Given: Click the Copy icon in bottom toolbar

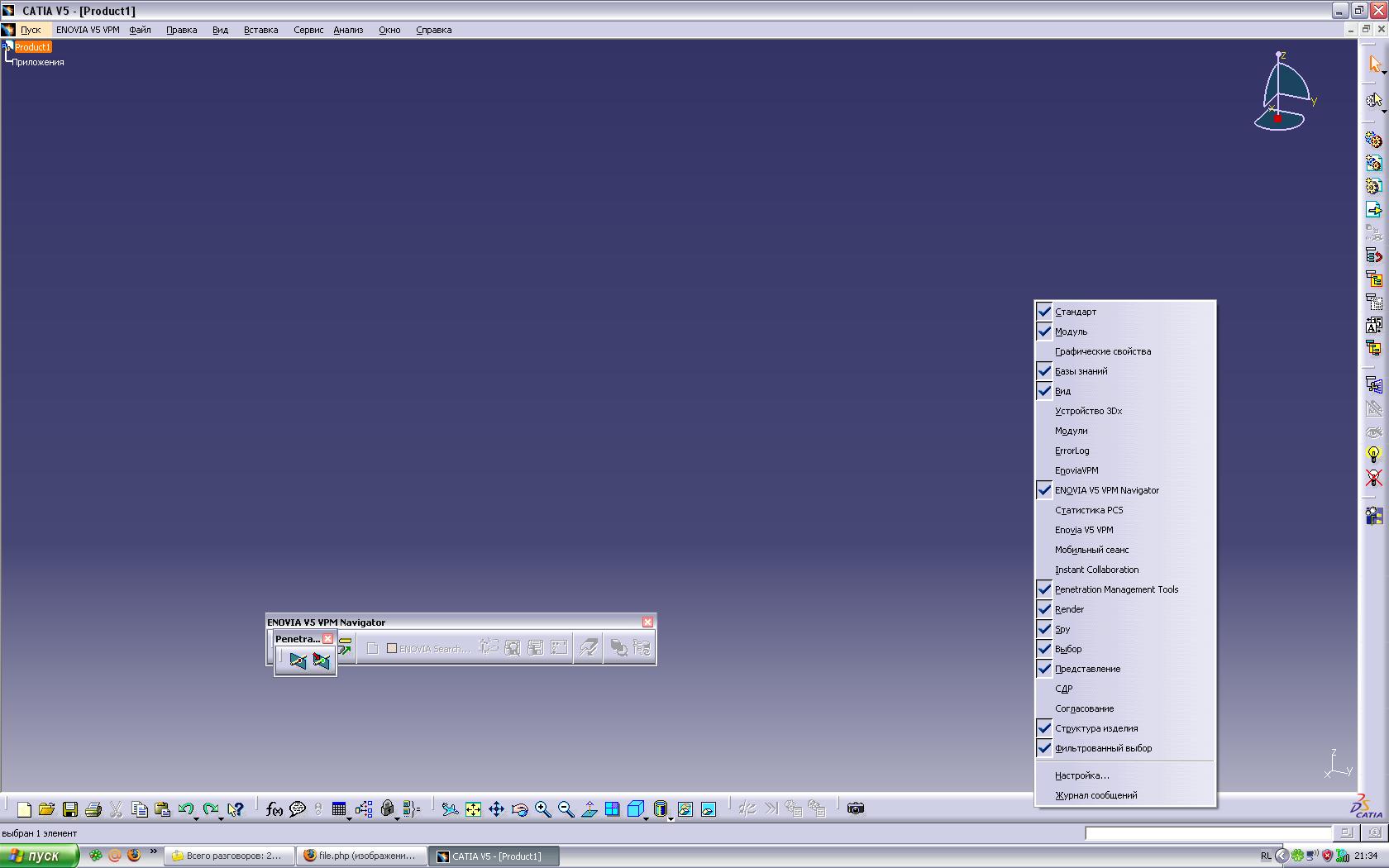Looking at the screenshot, I should tap(140, 809).
